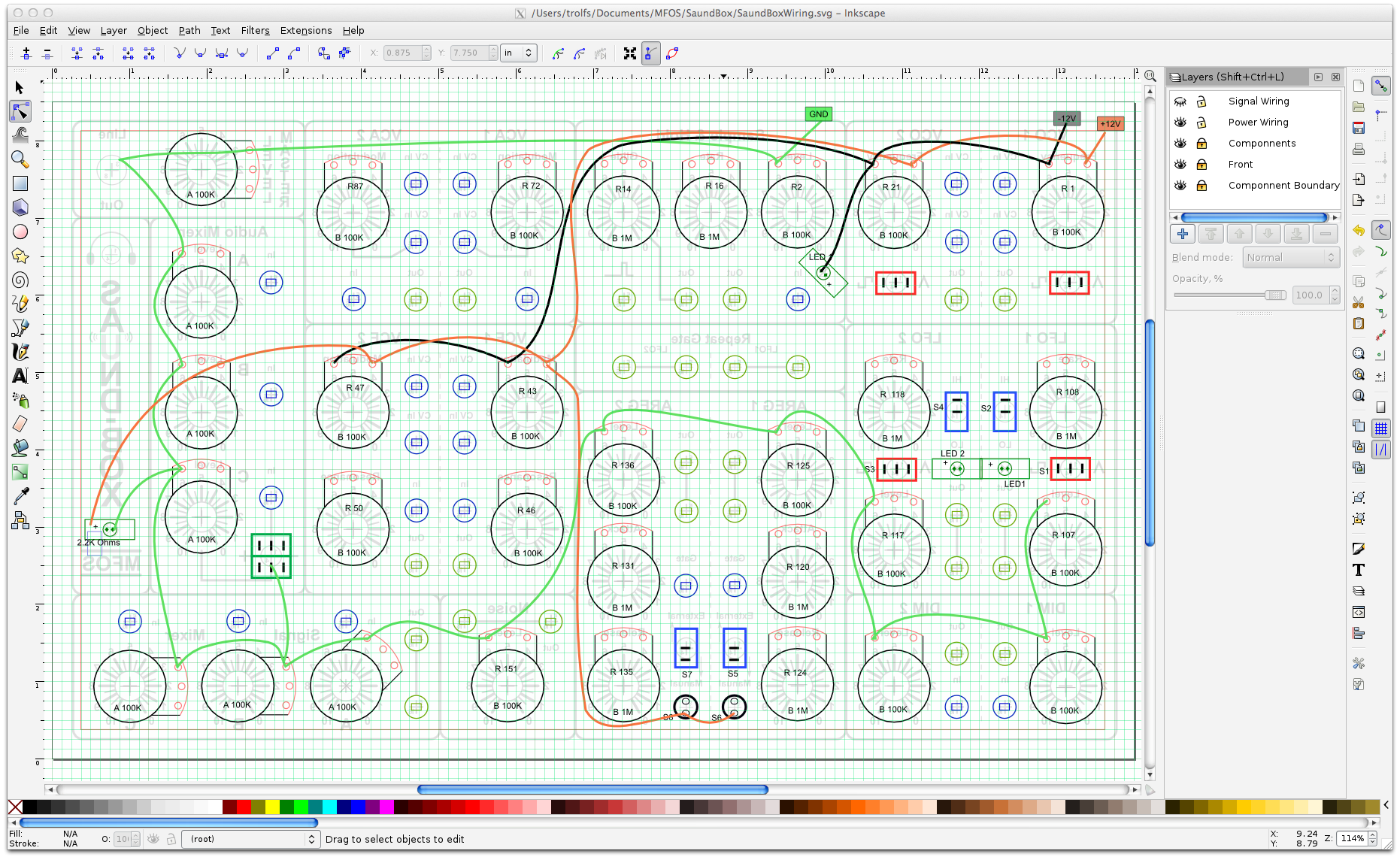Screen dimensions: 1400x860
Task: Select the Calligraphy pen tool
Action: [20, 352]
